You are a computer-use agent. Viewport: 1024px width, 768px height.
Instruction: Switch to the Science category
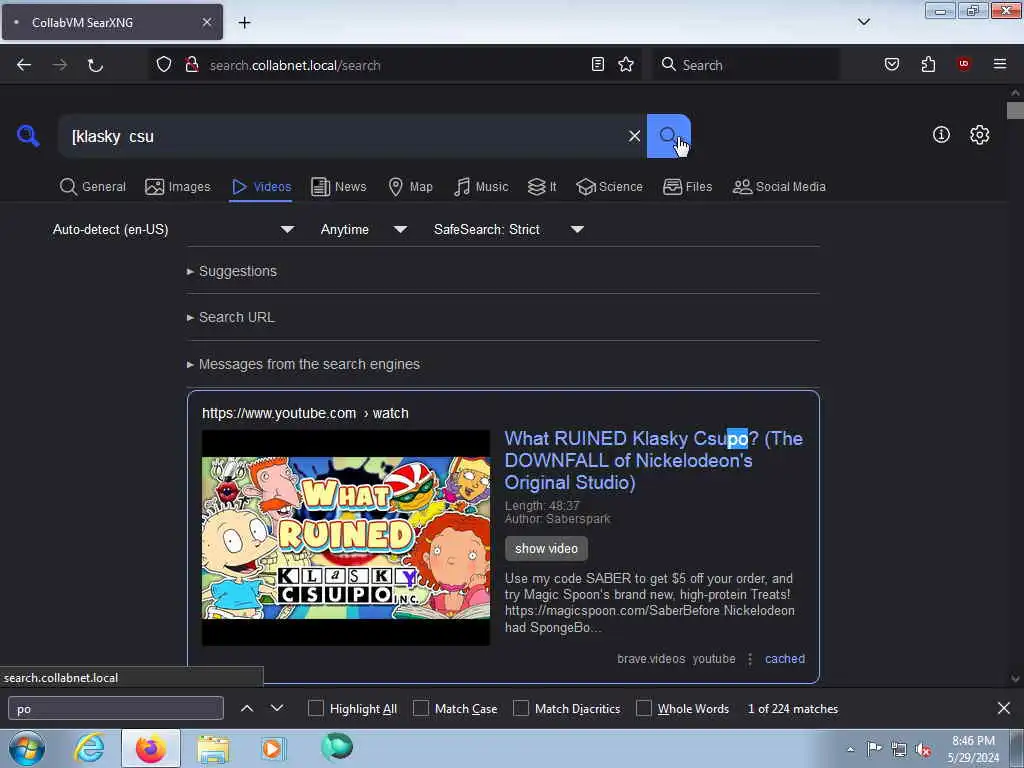[x=609, y=187]
